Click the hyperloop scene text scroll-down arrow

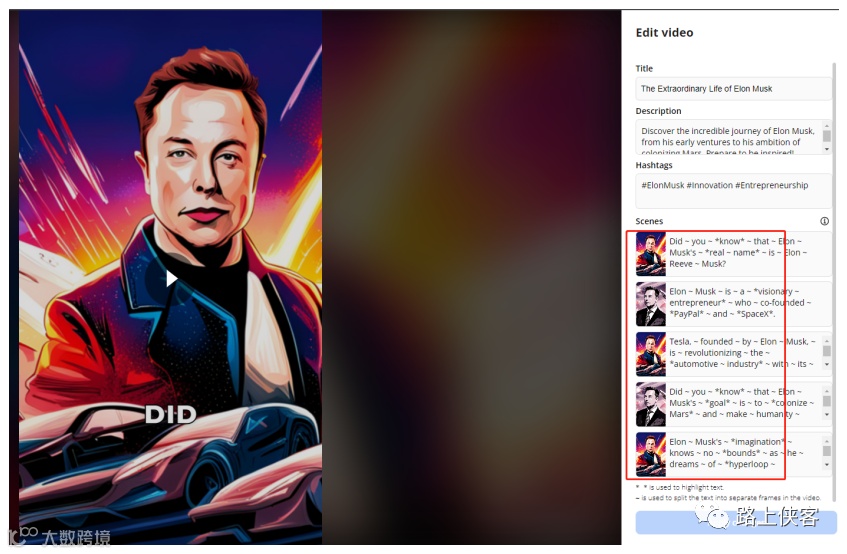click(826, 465)
